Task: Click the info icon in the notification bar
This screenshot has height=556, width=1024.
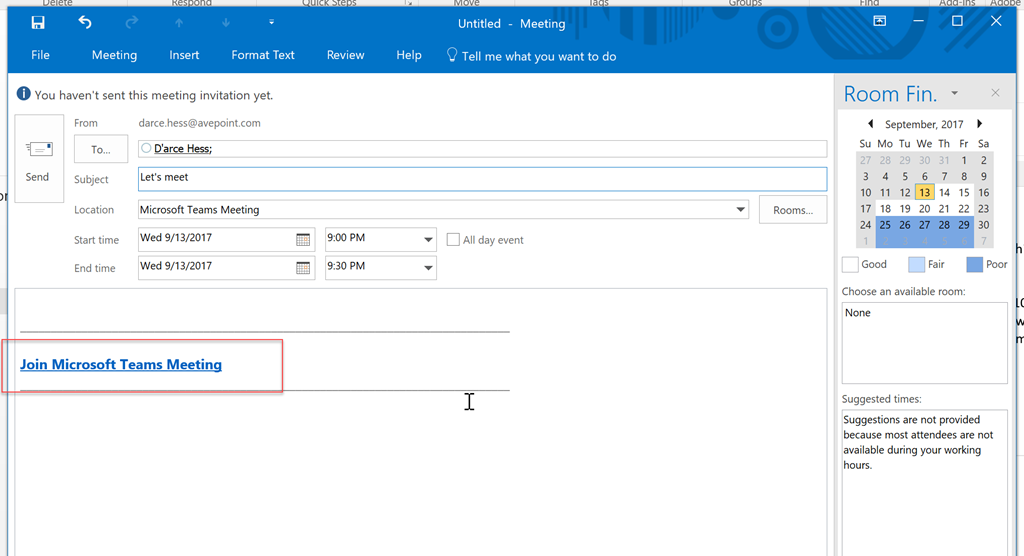Action: tap(24, 93)
